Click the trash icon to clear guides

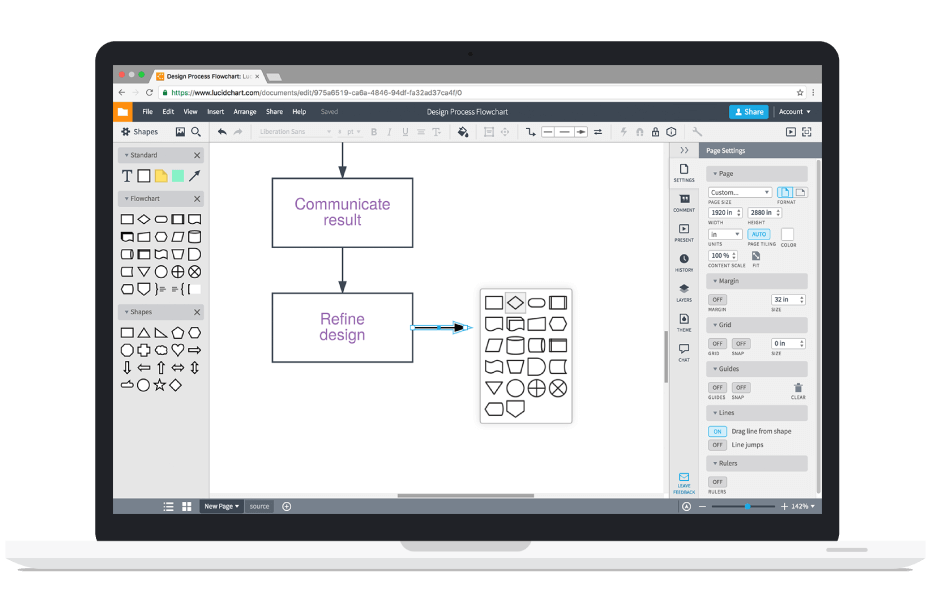798,387
